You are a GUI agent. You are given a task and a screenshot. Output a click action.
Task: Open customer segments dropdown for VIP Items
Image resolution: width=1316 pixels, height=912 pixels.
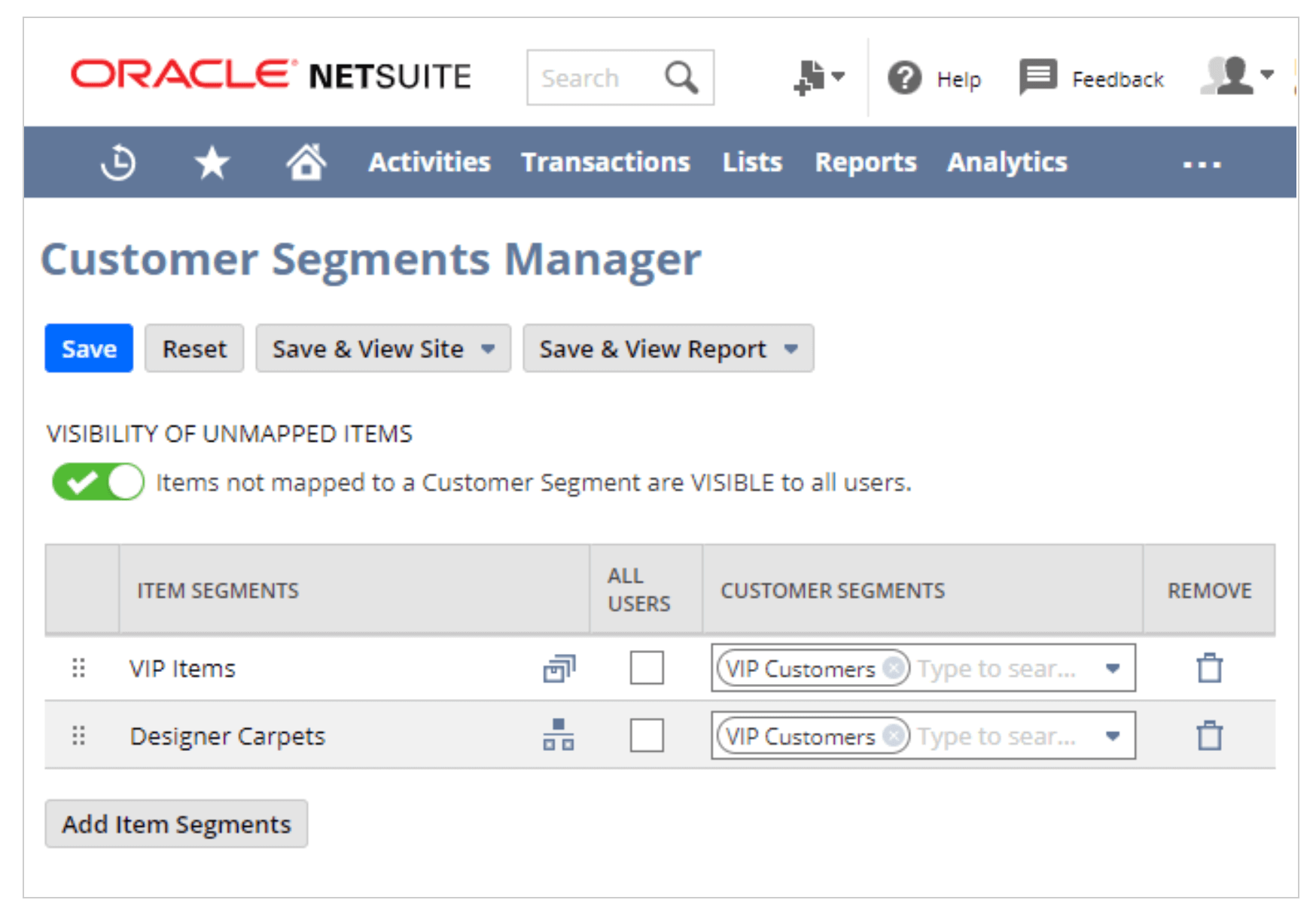1112,668
